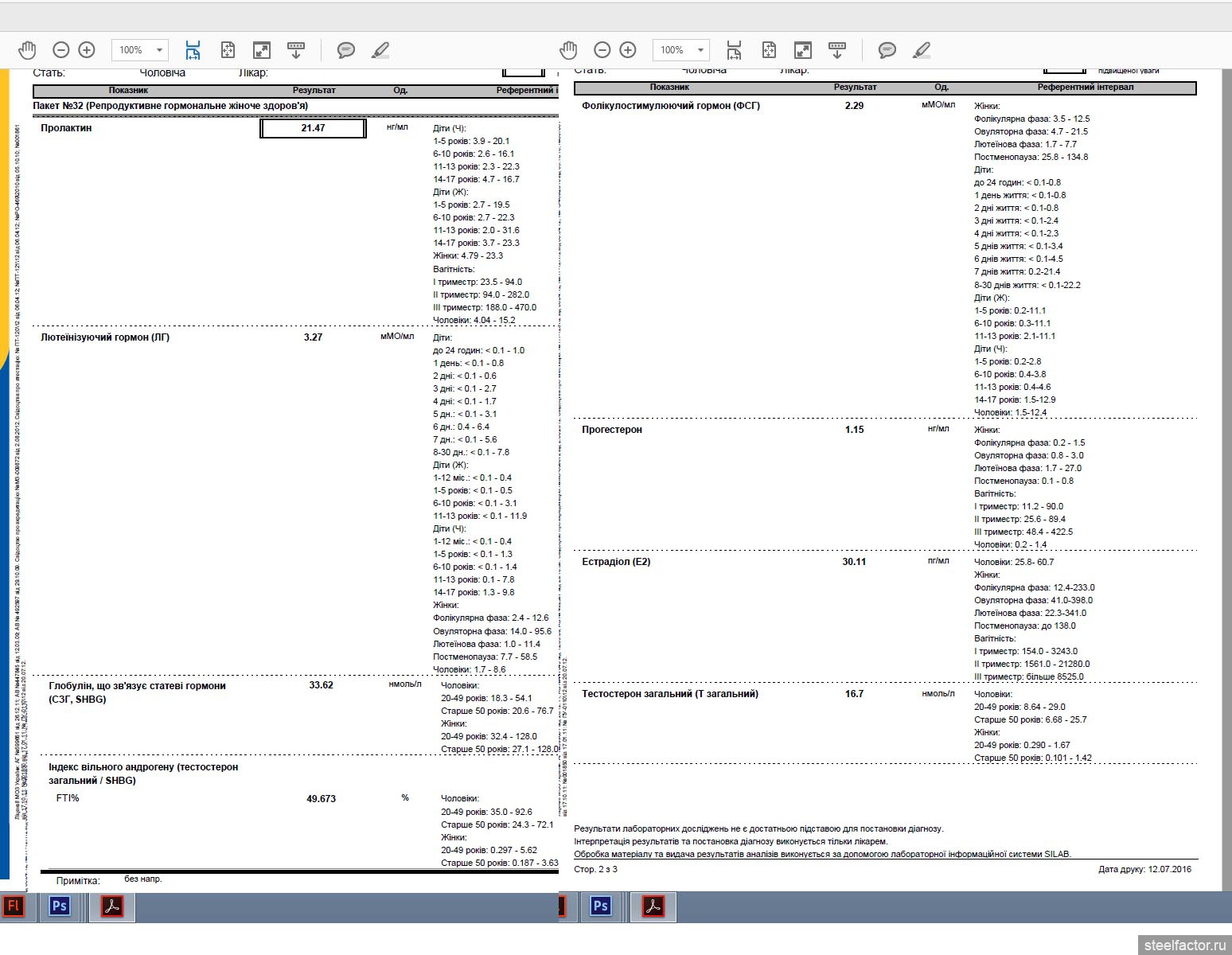Pick the Highlight text tool in left window
This screenshot has width=1232, height=955.
[380, 50]
